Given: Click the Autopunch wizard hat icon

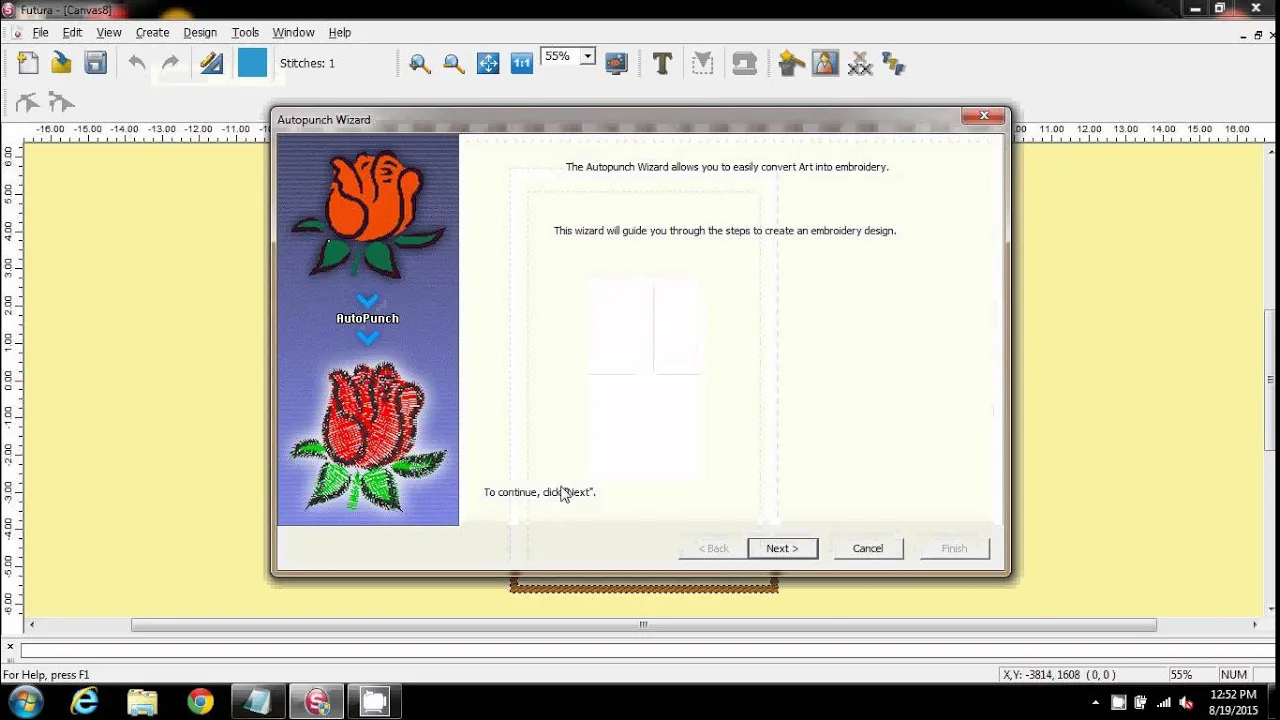Looking at the screenshot, I should 791,64.
